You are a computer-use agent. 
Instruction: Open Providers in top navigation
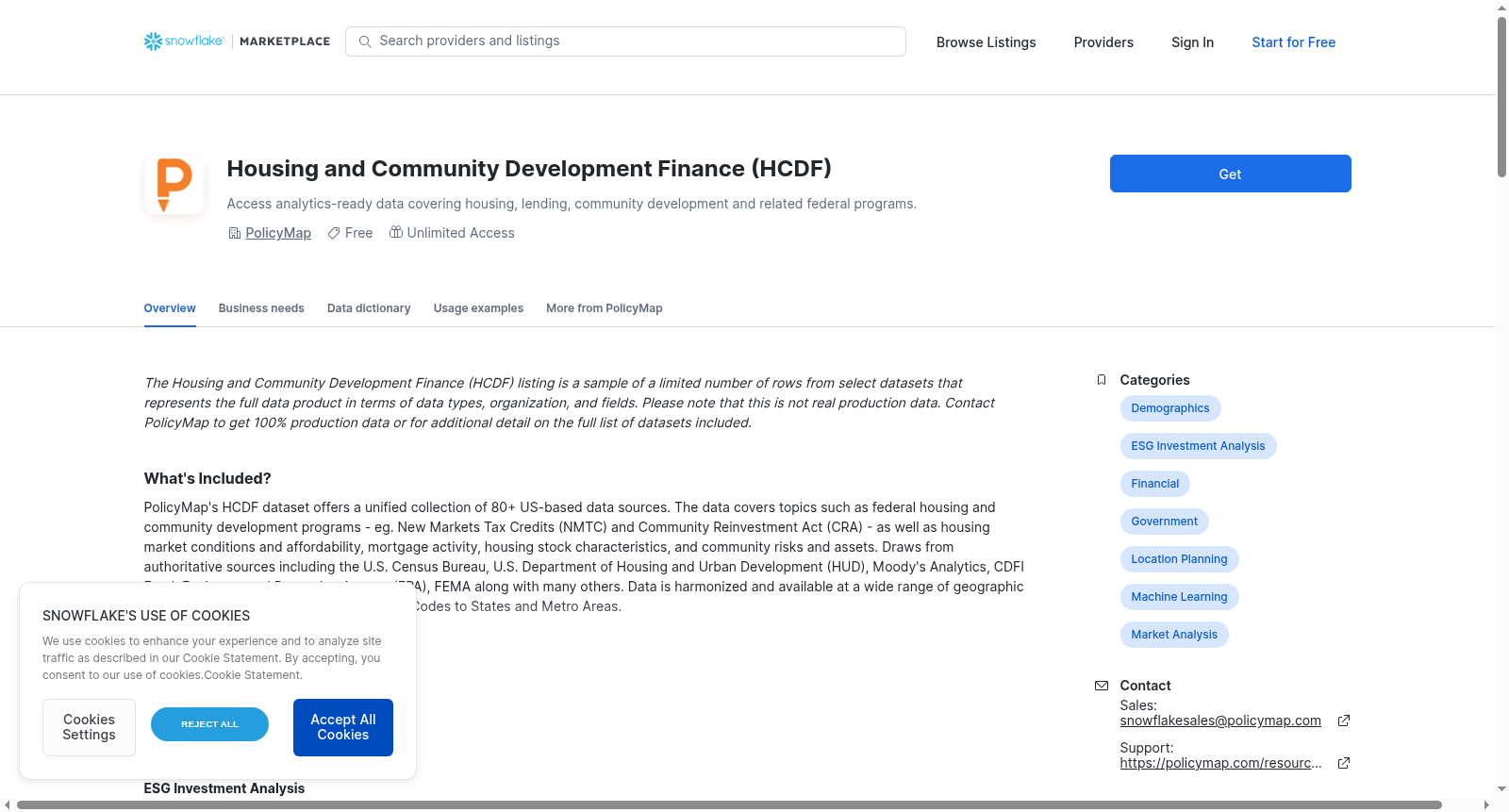click(1103, 42)
